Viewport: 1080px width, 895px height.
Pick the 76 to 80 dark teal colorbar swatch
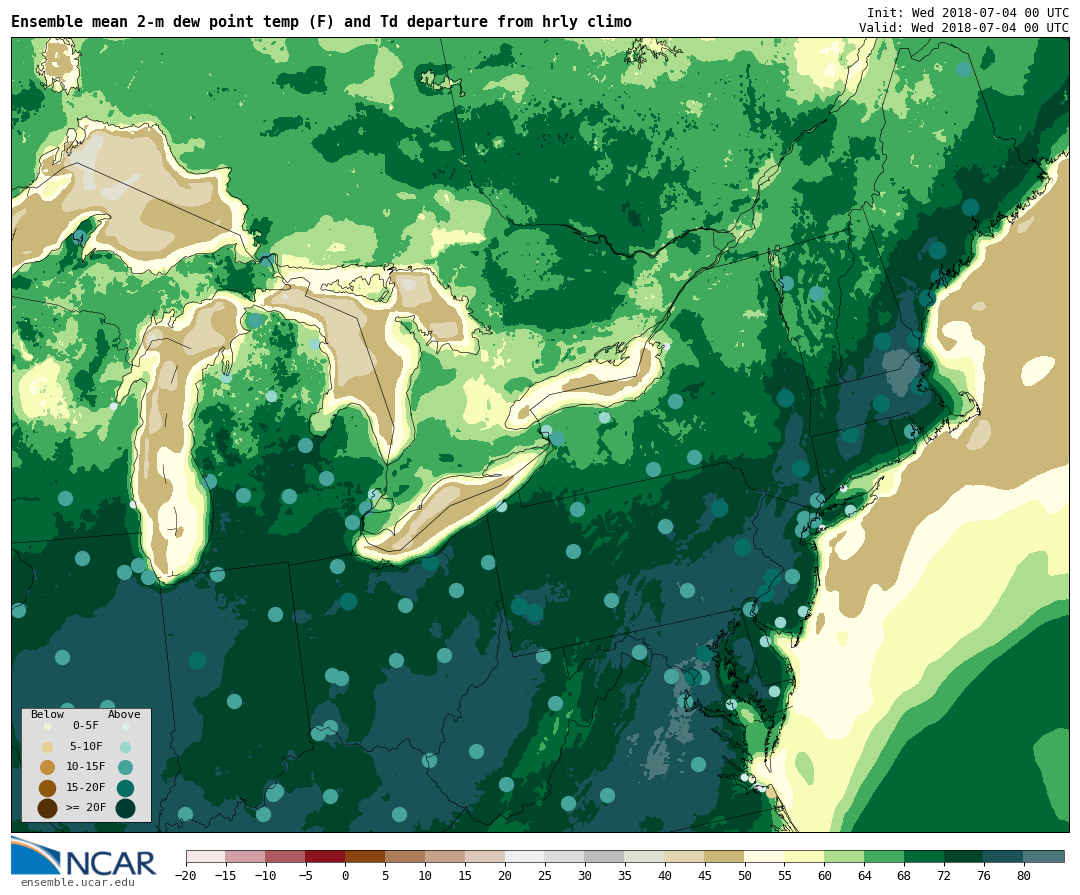1004,856
